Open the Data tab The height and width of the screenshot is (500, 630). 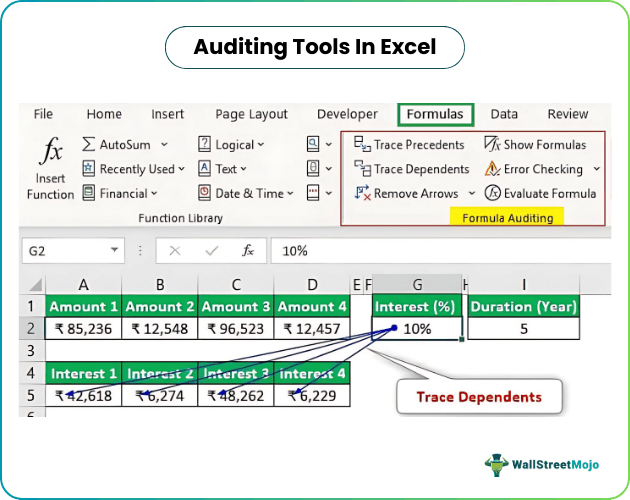pos(504,114)
